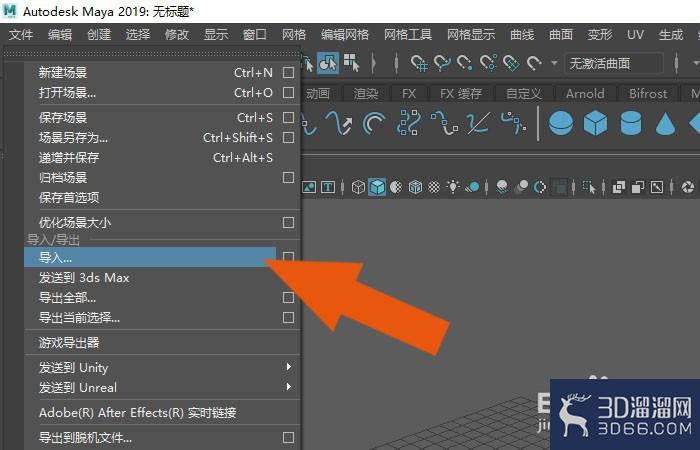Enable snap to grids magnet icon
700x450 pixels.
[x=419, y=63]
